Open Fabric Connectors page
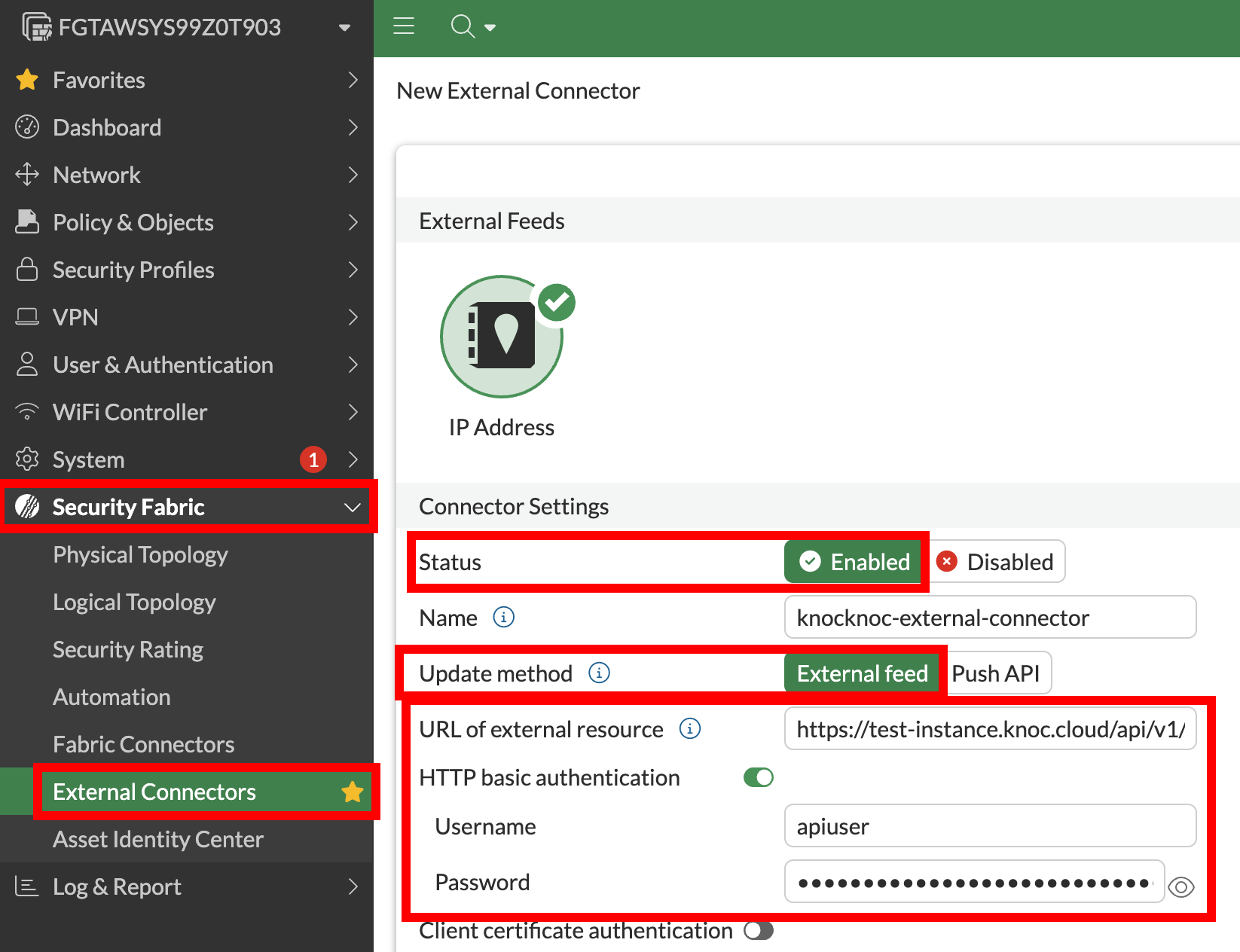The width and height of the screenshot is (1240, 952). click(144, 744)
